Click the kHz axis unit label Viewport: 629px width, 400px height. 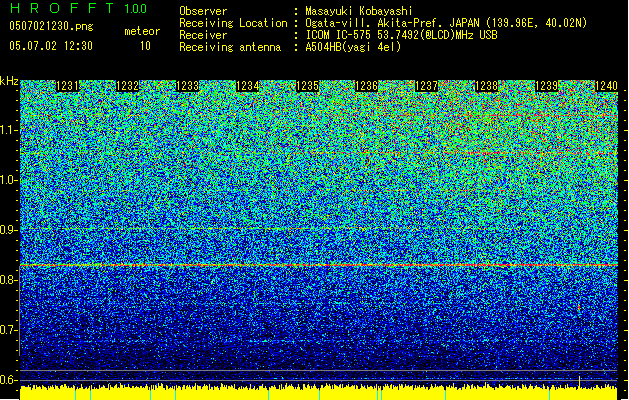(9, 81)
